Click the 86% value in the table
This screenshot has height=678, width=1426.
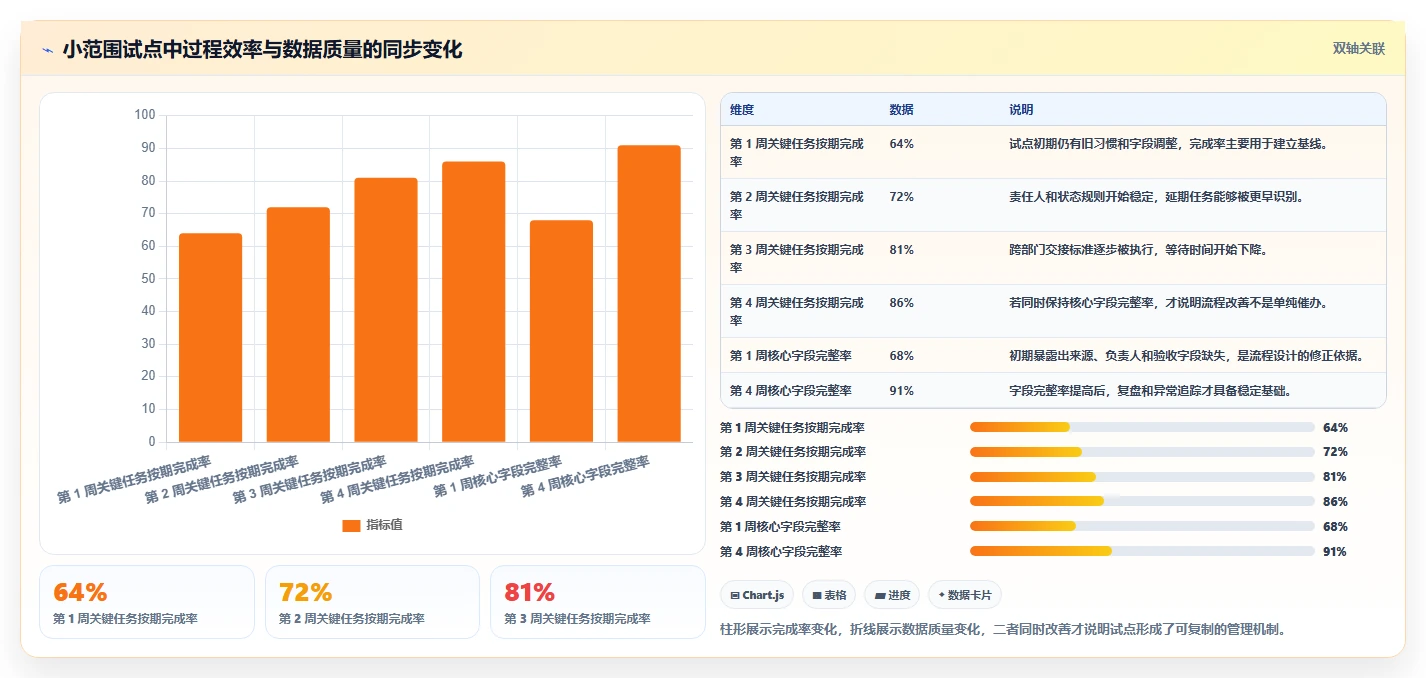click(901, 303)
